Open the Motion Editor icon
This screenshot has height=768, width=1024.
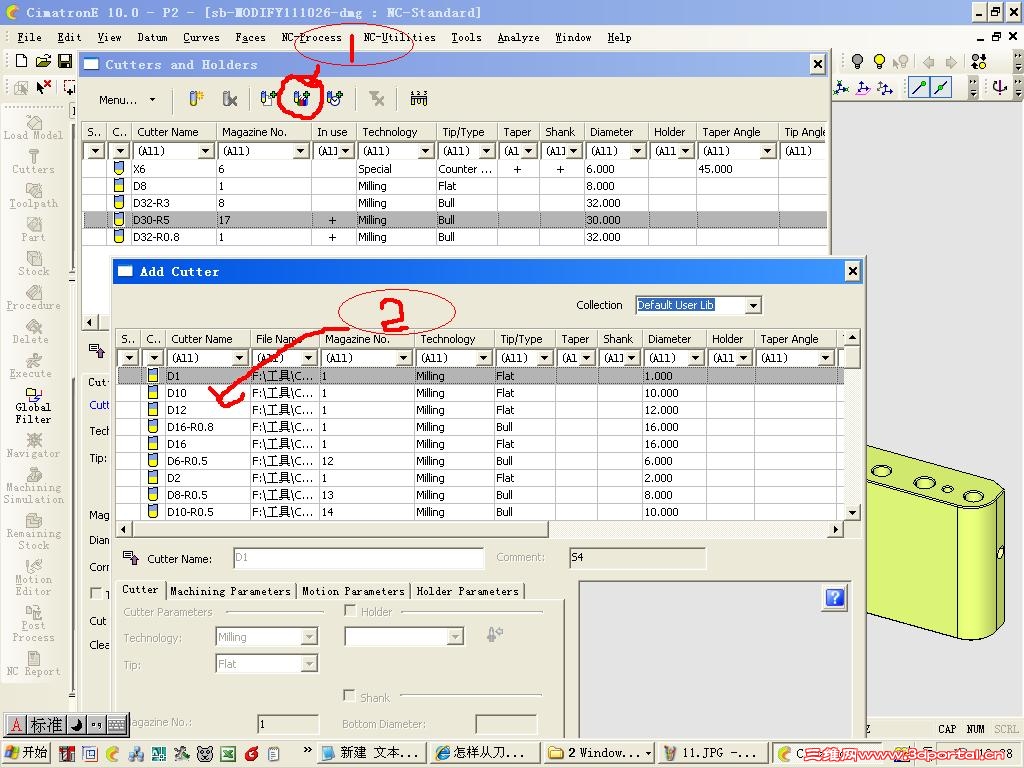[33, 578]
